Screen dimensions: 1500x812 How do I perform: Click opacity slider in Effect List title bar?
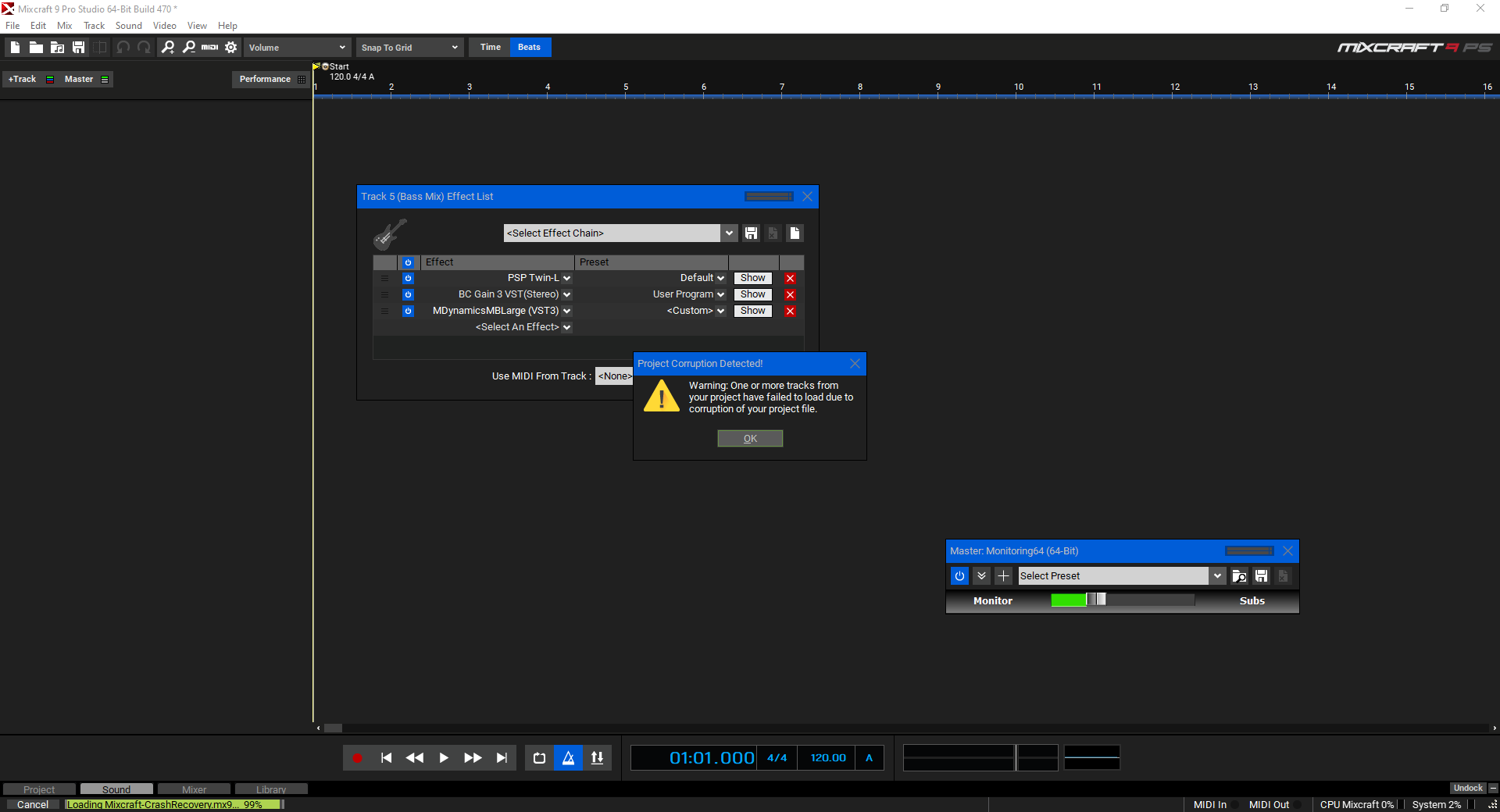pos(770,197)
